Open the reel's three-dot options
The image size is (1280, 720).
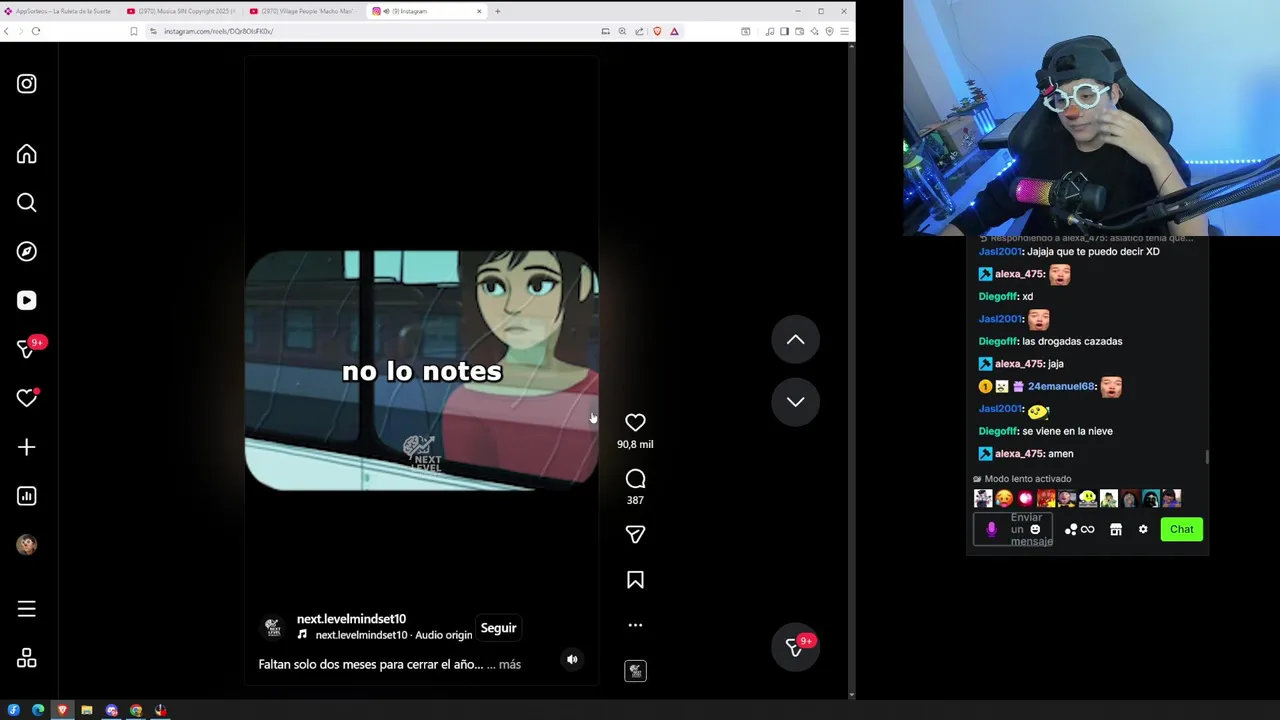(x=635, y=625)
